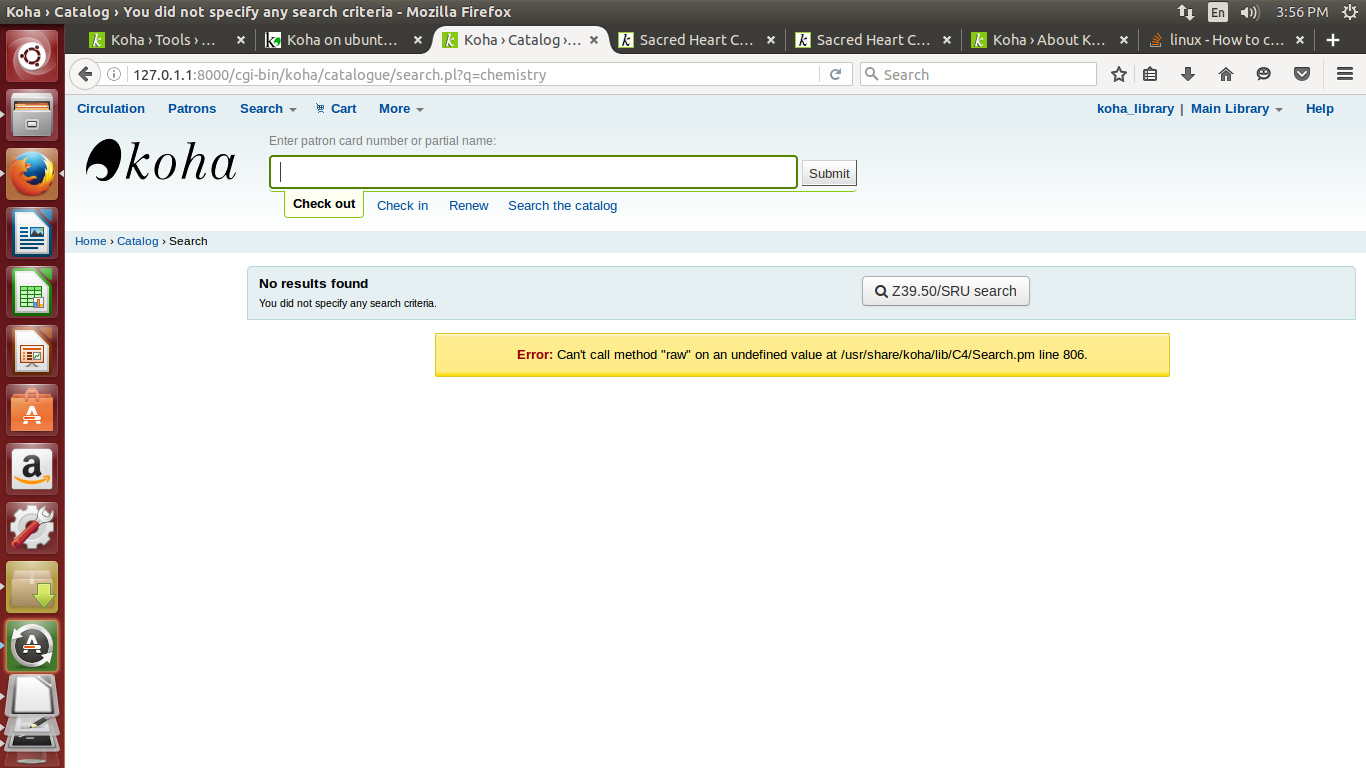Click the Z39.50/SRU search button

click(x=945, y=291)
